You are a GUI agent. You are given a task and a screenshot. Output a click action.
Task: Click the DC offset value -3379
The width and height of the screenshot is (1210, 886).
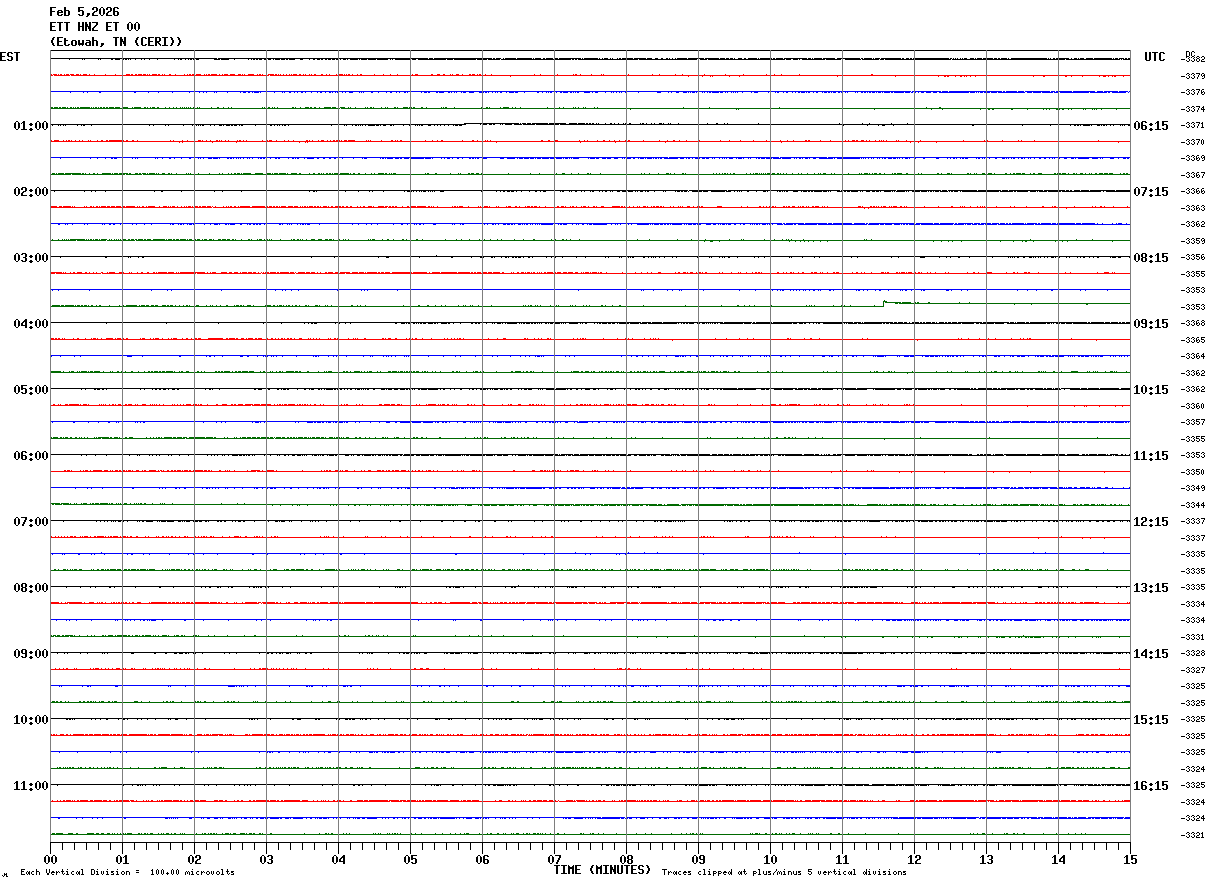pos(1193,76)
